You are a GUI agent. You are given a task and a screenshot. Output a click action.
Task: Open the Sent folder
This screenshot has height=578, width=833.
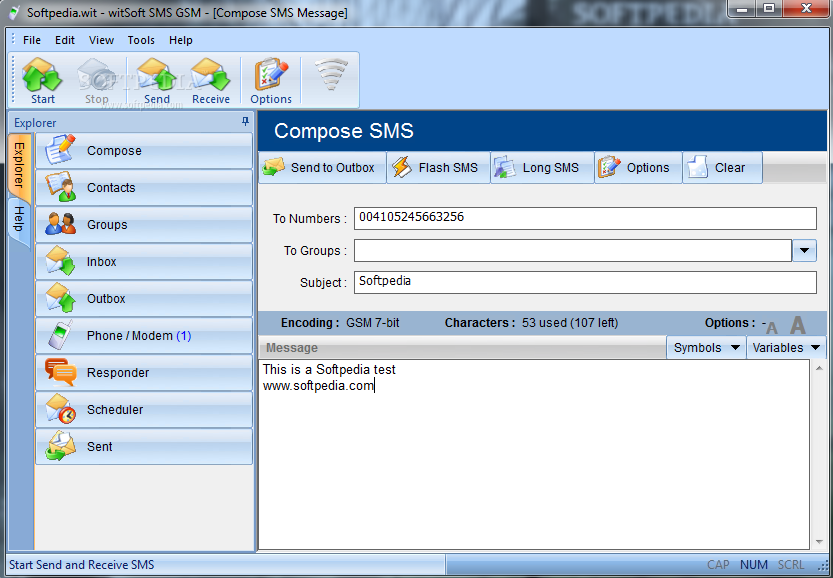point(144,447)
